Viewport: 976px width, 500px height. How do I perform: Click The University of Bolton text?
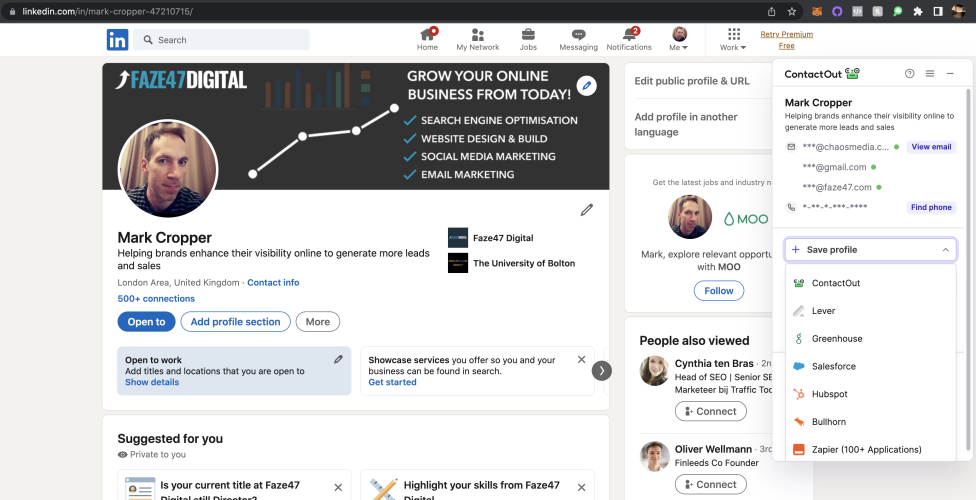click(524, 263)
